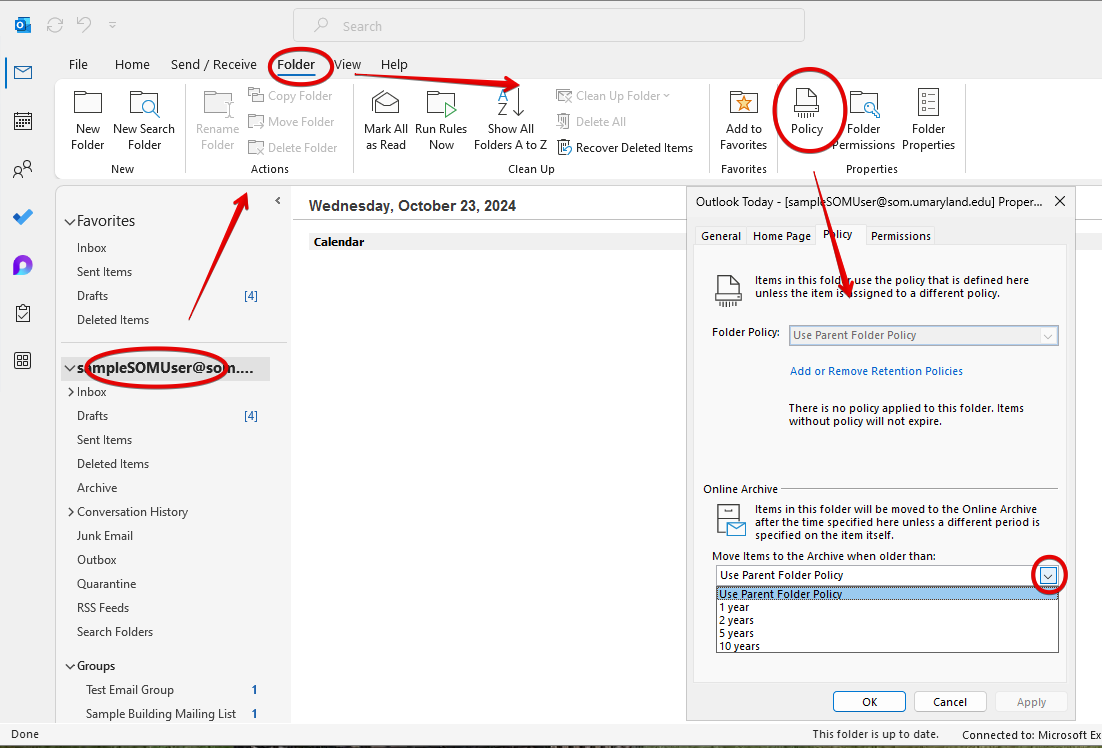The width and height of the screenshot is (1102, 748).
Task: Click Add or Remove Retention Policies link
Action: [x=876, y=371]
